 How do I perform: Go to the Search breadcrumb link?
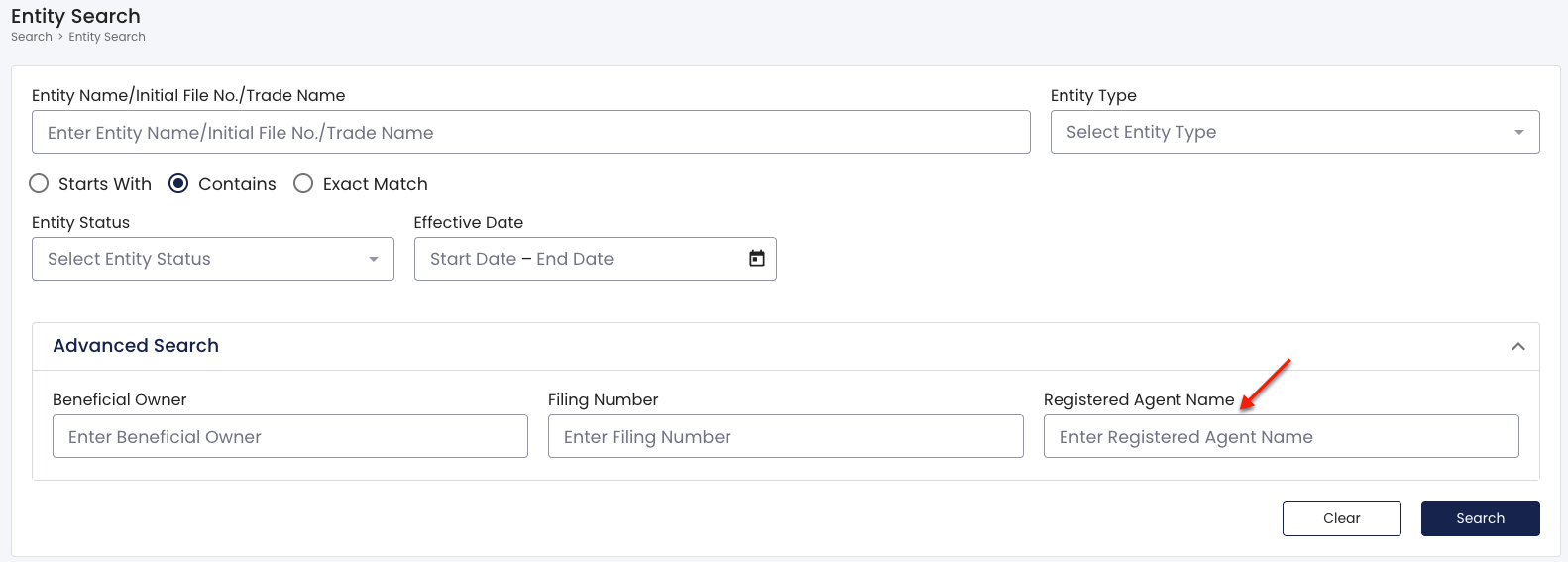[32, 37]
